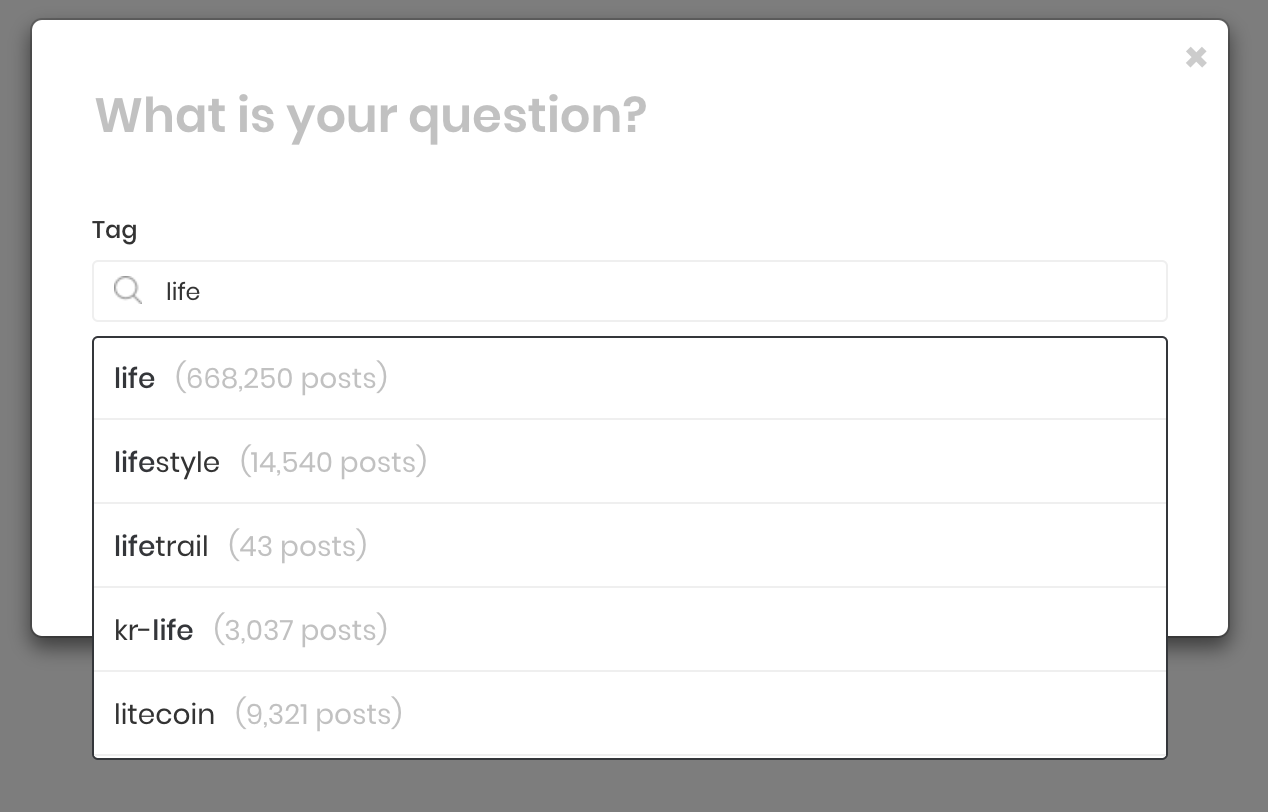Click the 'Tag' field label

114,230
